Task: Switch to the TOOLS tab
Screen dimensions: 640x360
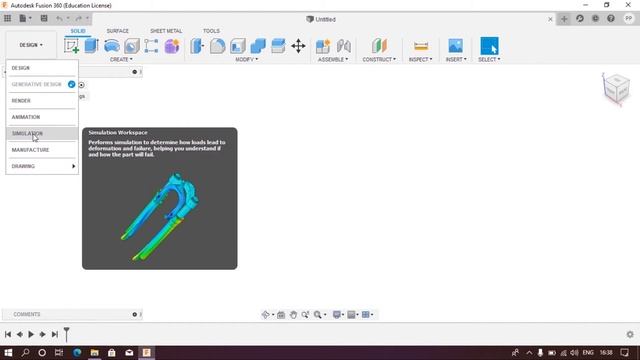Action: click(x=211, y=31)
